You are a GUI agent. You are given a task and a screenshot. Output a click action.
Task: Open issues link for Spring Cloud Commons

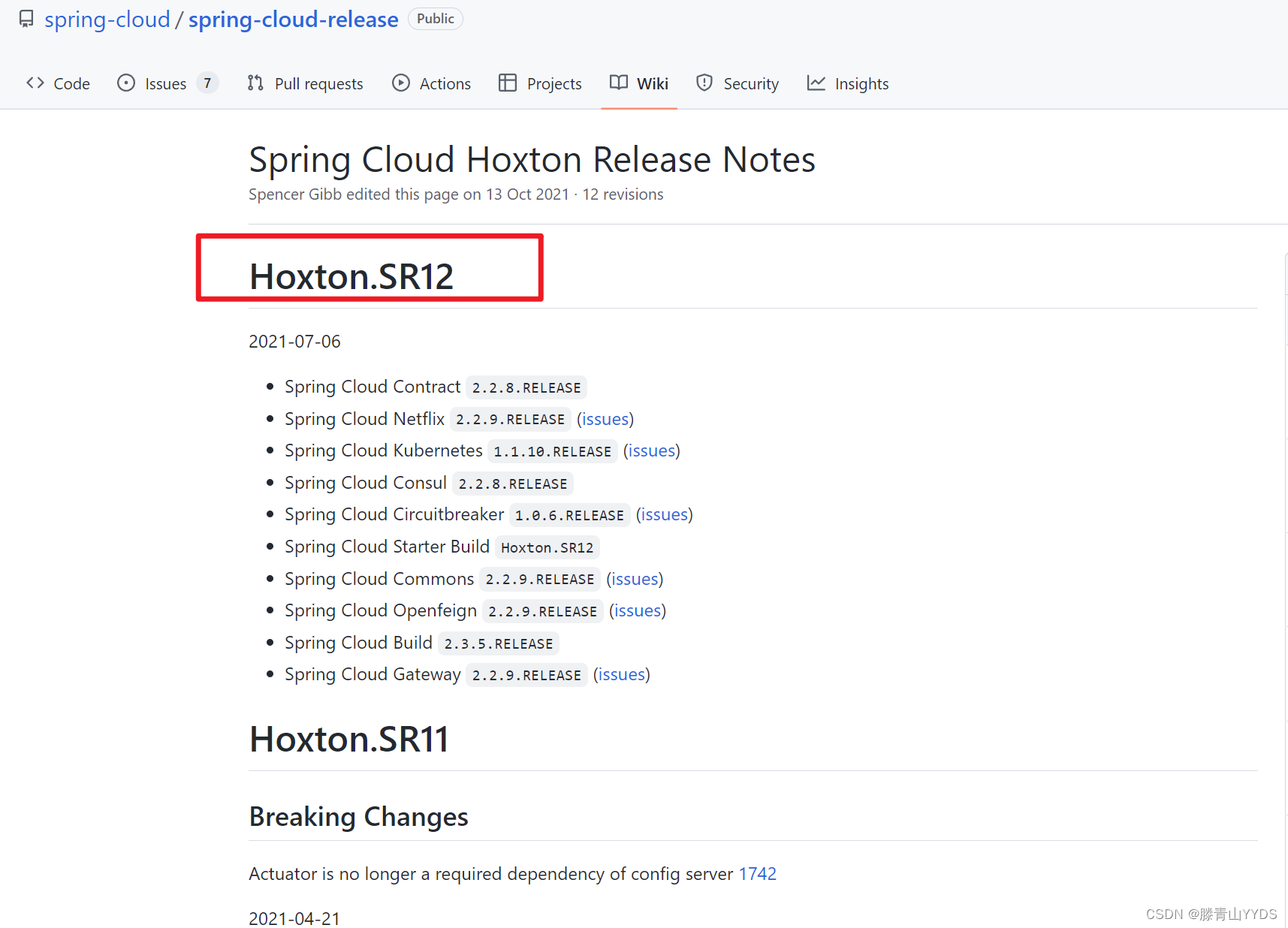coord(635,579)
